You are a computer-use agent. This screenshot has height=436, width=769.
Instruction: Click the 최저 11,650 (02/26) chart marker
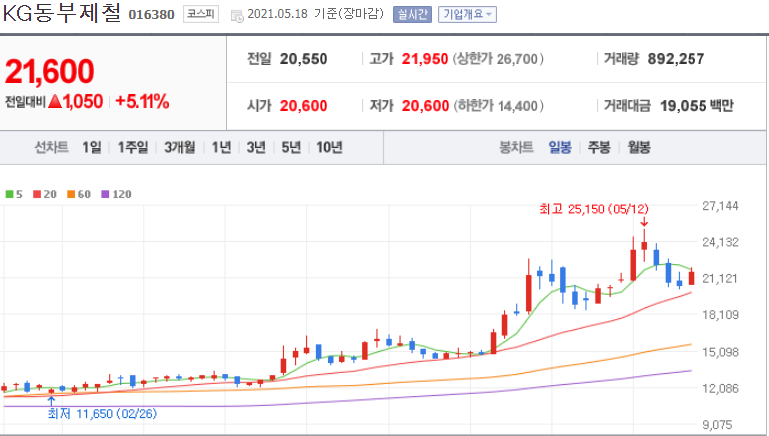(102, 414)
